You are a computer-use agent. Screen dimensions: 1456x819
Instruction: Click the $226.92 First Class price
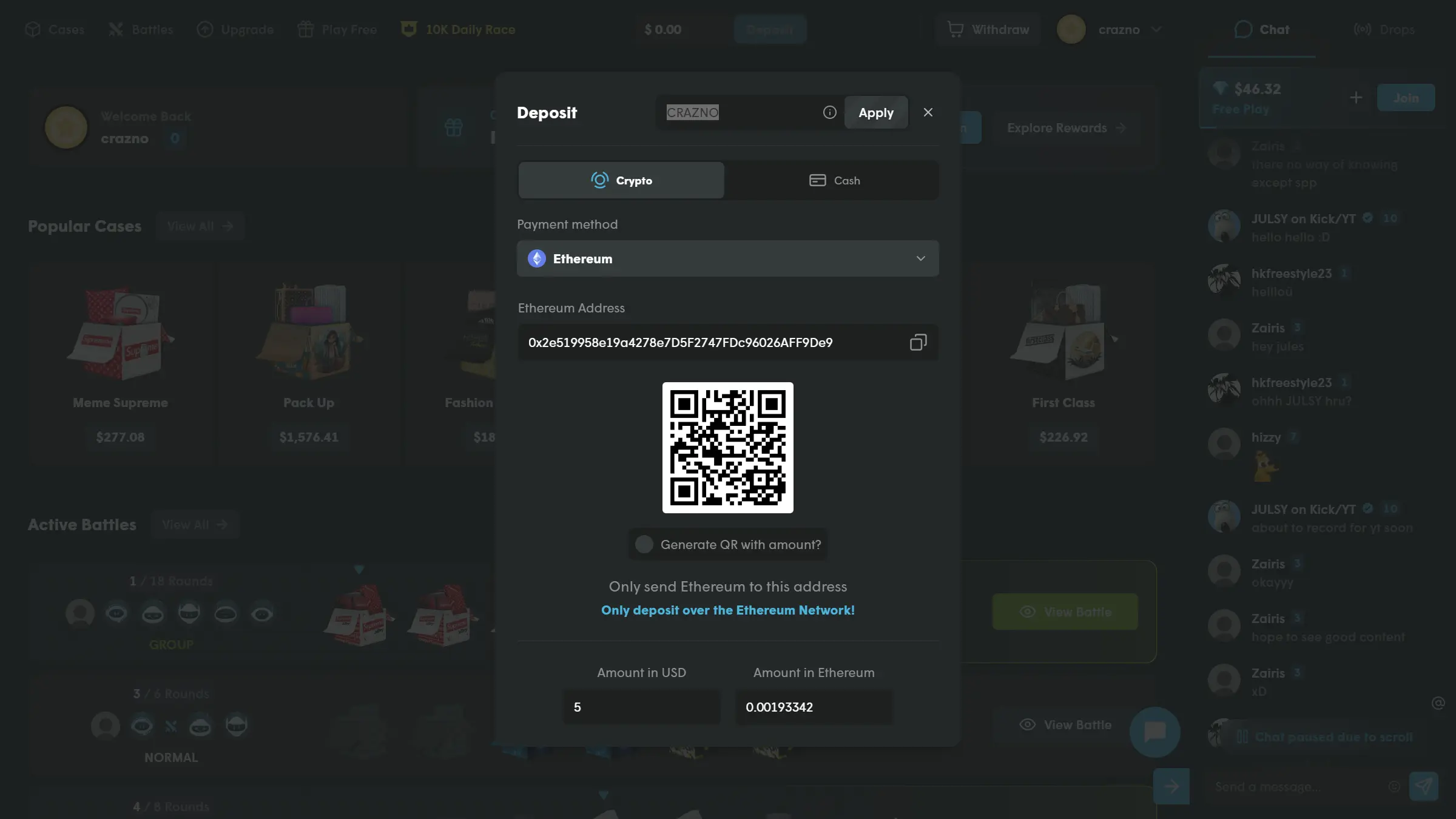(x=1063, y=437)
